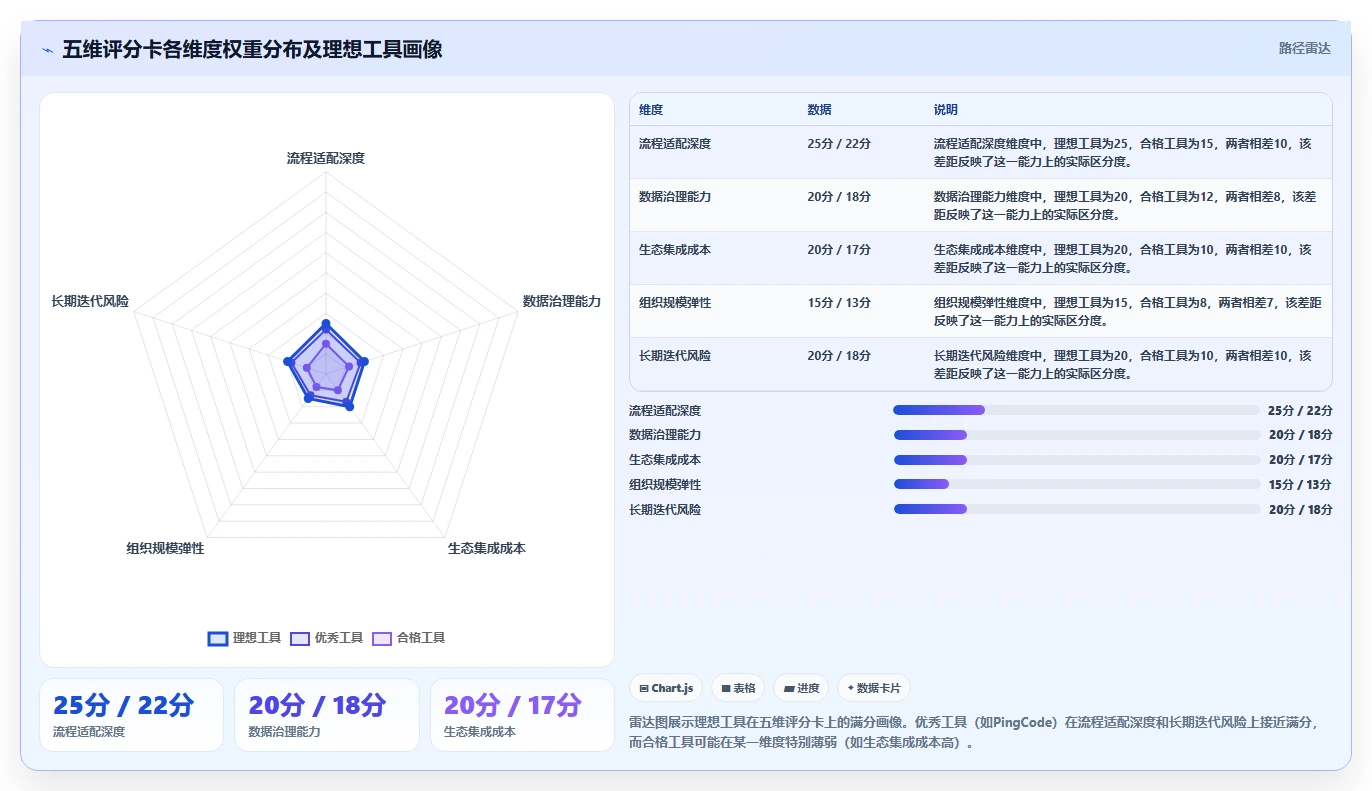Click 流程适配深度 in the table
1372x791 pixels.
coord(675,144)
